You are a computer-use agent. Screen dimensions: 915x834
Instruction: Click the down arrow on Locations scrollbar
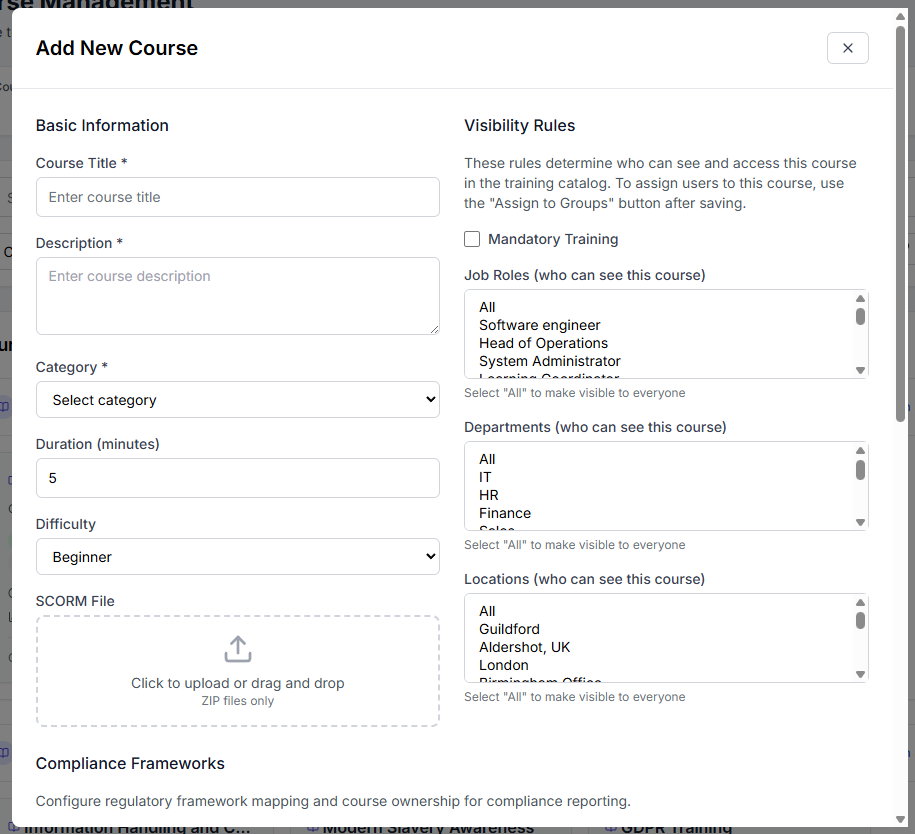(x=860, y=674)
